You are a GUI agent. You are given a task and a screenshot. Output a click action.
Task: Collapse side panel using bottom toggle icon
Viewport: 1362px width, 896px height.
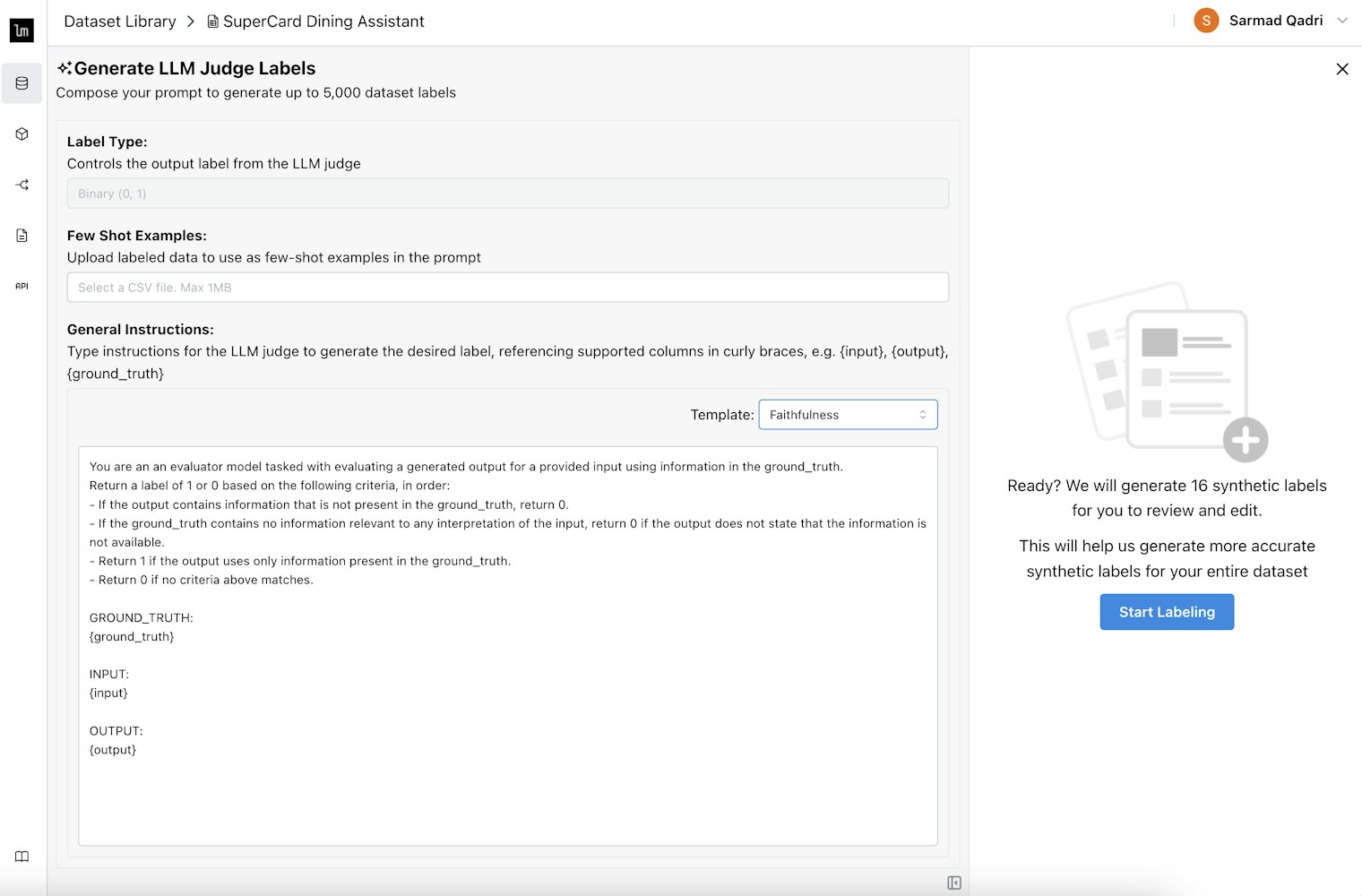(x=954, y=883)
